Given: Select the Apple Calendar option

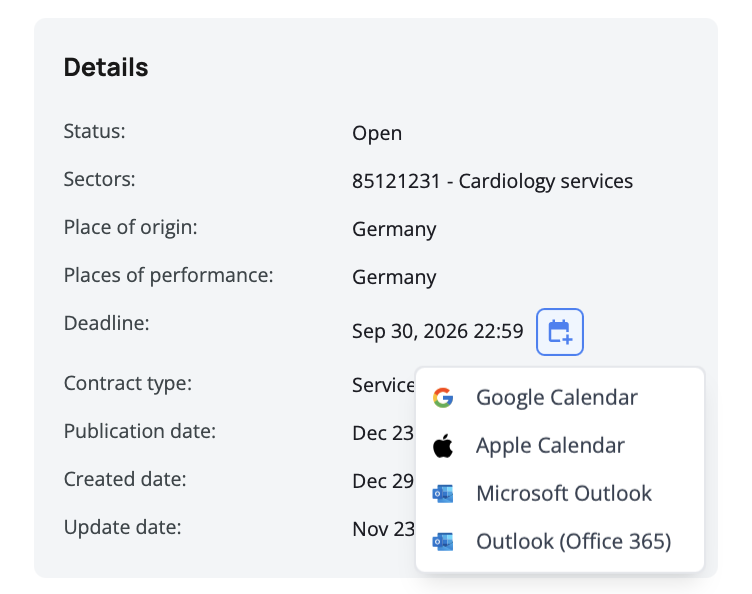Looking at the screenshot, I should (x=550, y=446).
